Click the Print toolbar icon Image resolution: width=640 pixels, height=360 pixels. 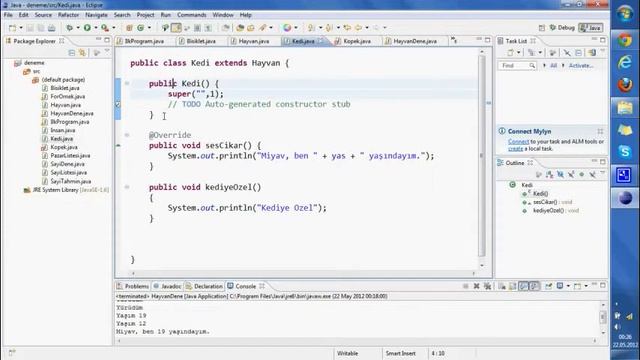click(x=51, y=28)
